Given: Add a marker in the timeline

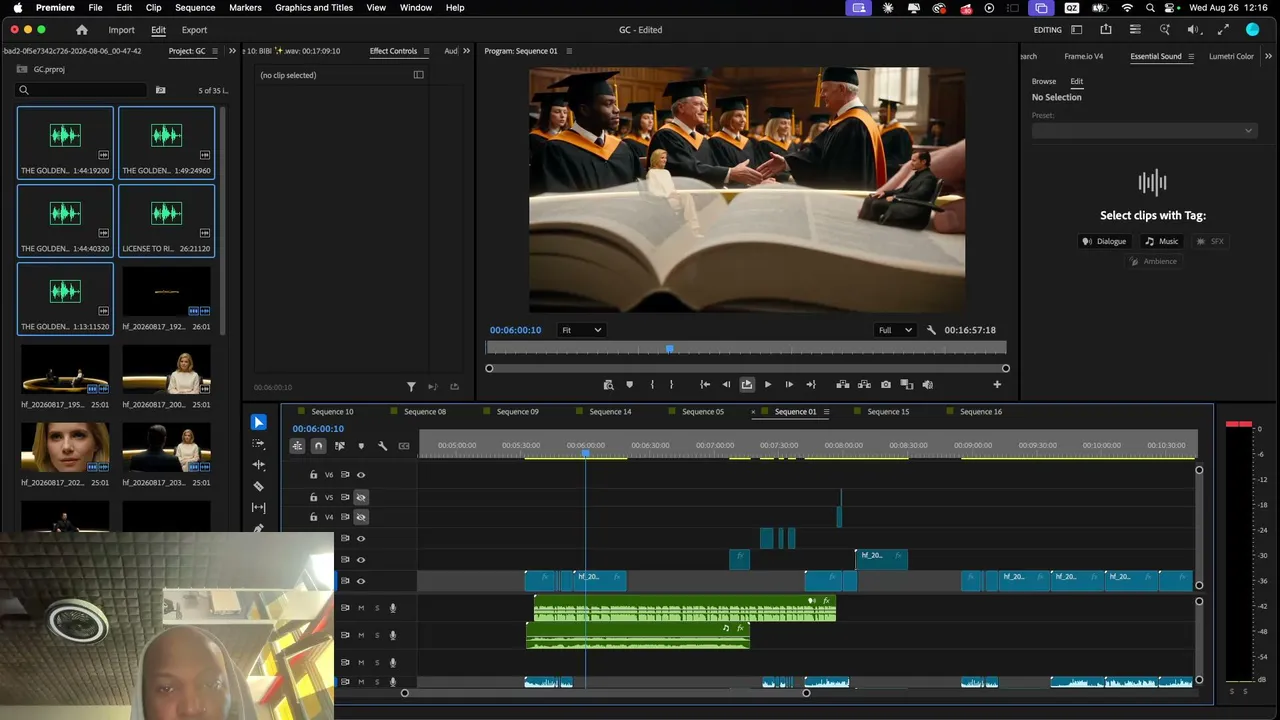Looking at the screenshot, I should pos(361,446).
